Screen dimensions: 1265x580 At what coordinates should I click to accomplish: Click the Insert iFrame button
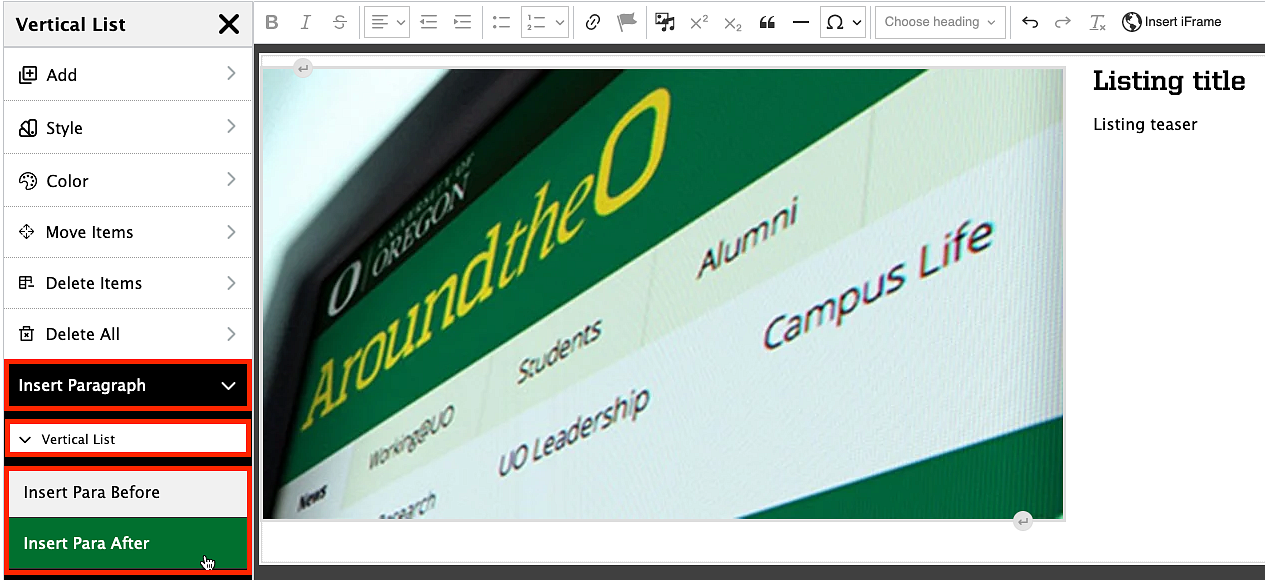pyautogui.click(x=1171, y=21)
